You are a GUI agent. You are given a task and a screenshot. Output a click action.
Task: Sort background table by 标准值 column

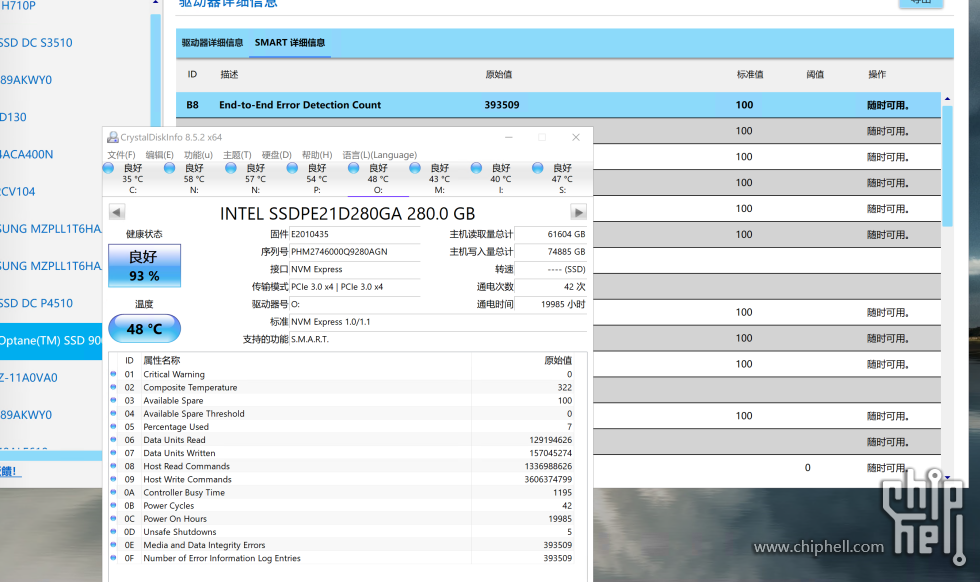click(750, 74)
